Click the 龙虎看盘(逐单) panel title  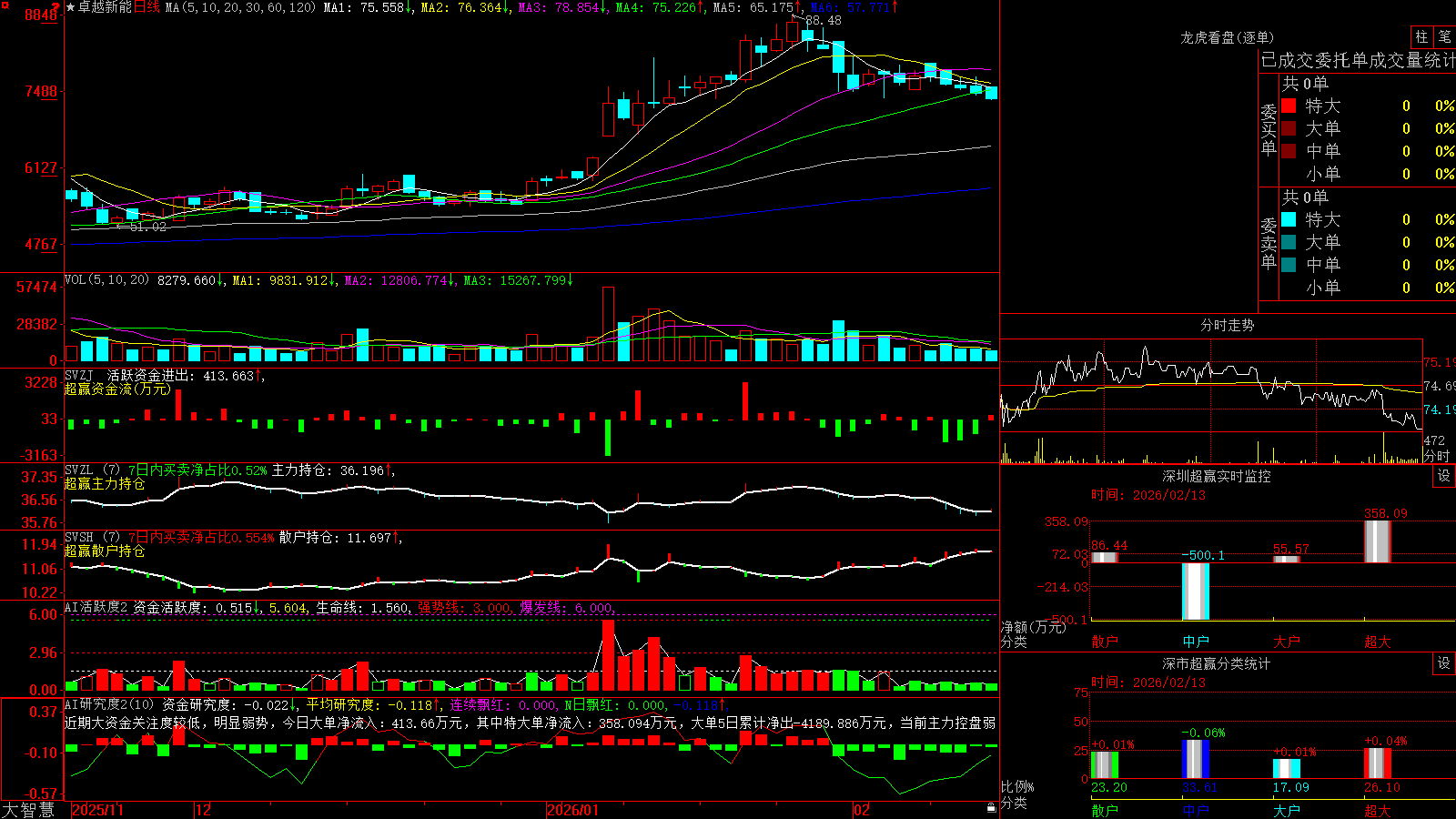[x=1227, y=37]
